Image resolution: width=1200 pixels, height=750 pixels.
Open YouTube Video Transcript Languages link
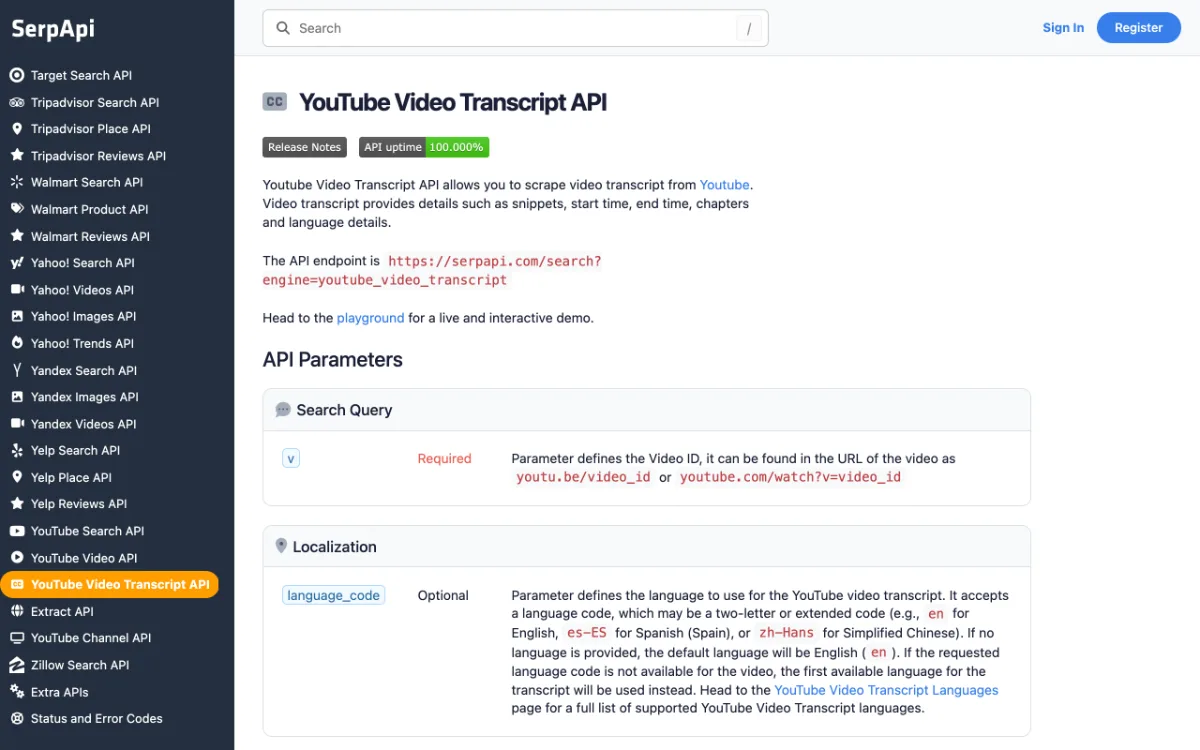click(886, 690)
